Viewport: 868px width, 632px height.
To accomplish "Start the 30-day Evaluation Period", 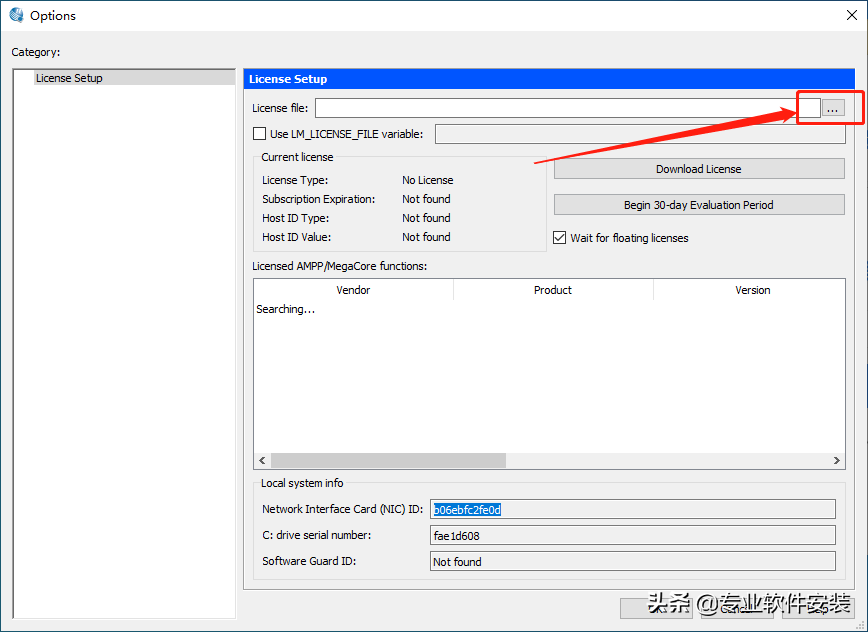I will (x=699, y=205).
